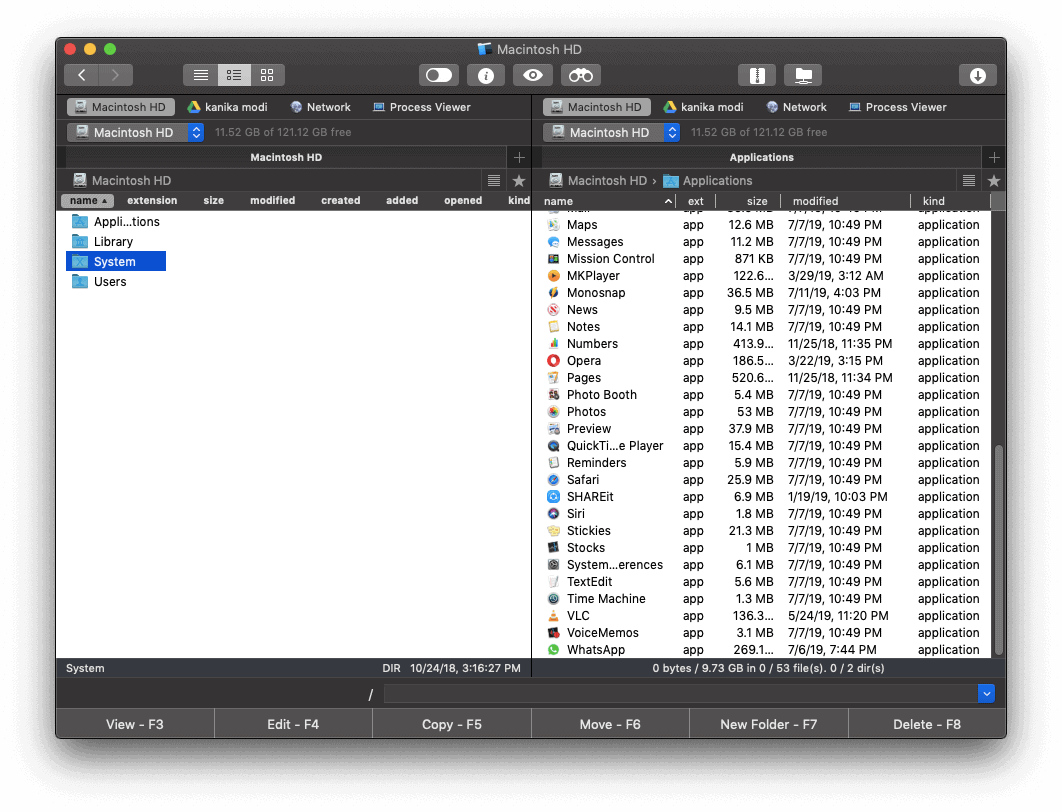
Task: Select the Mission Control app icon
Action: [x=553, y=259]
